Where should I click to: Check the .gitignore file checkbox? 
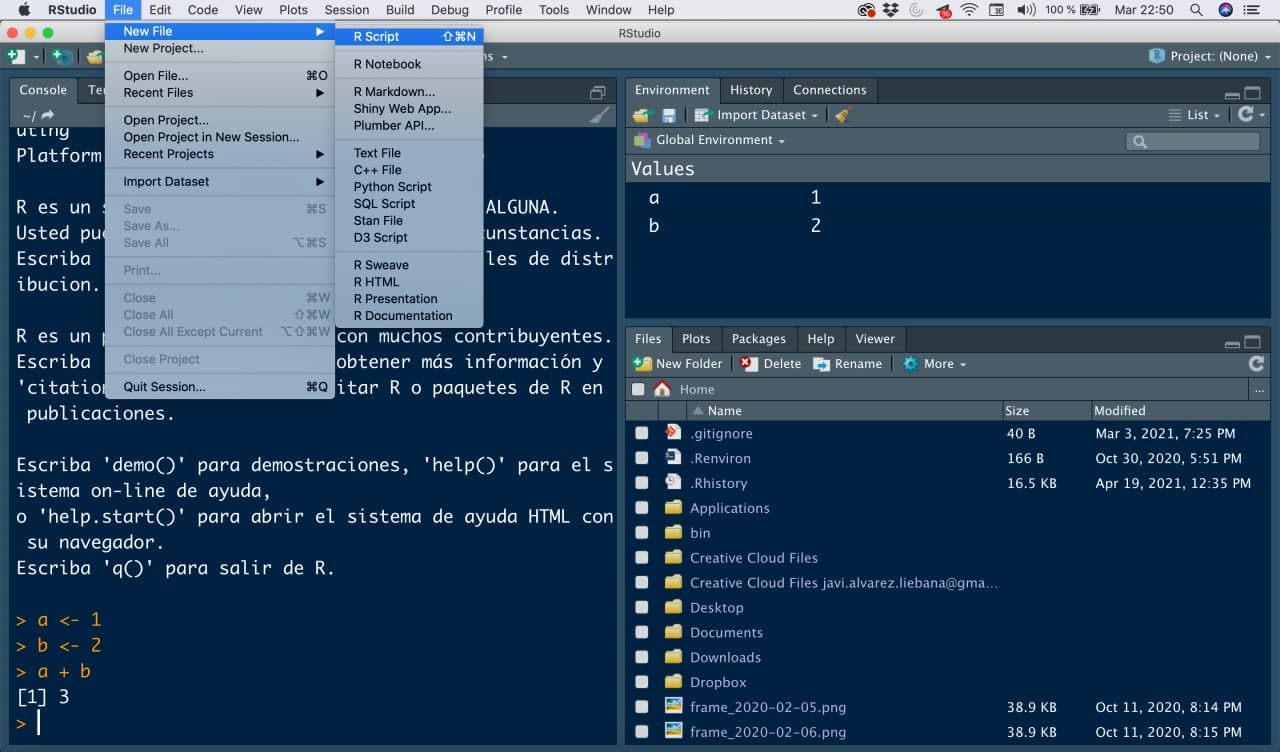pos(641,434)
